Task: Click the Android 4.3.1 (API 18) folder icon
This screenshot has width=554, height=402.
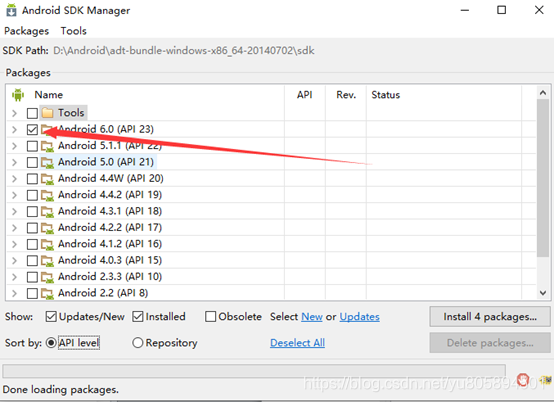Action: tap(47, 211)
